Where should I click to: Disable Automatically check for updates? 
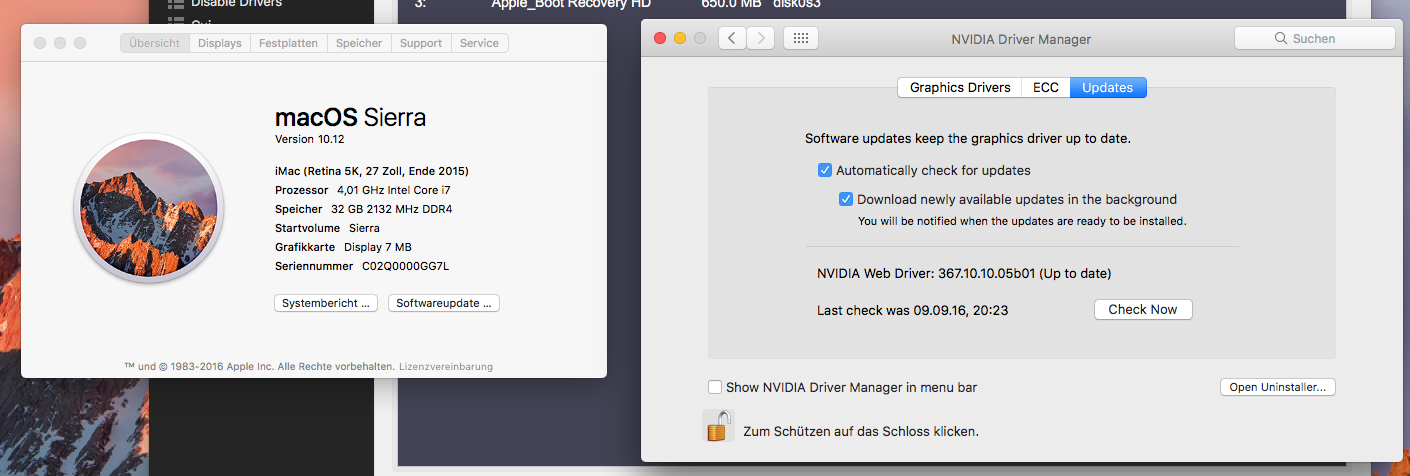point(825,170)
